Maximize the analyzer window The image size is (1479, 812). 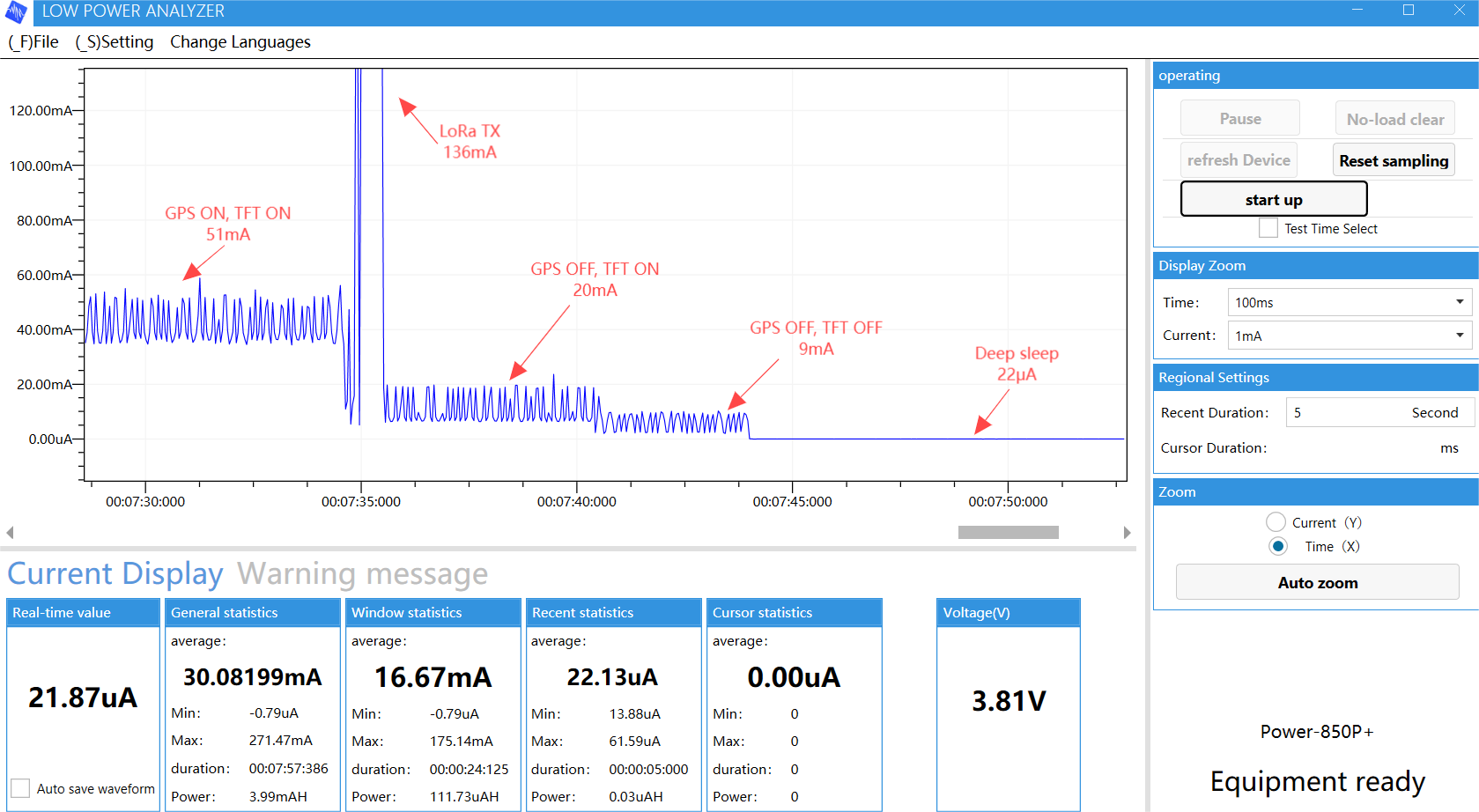1409,11
